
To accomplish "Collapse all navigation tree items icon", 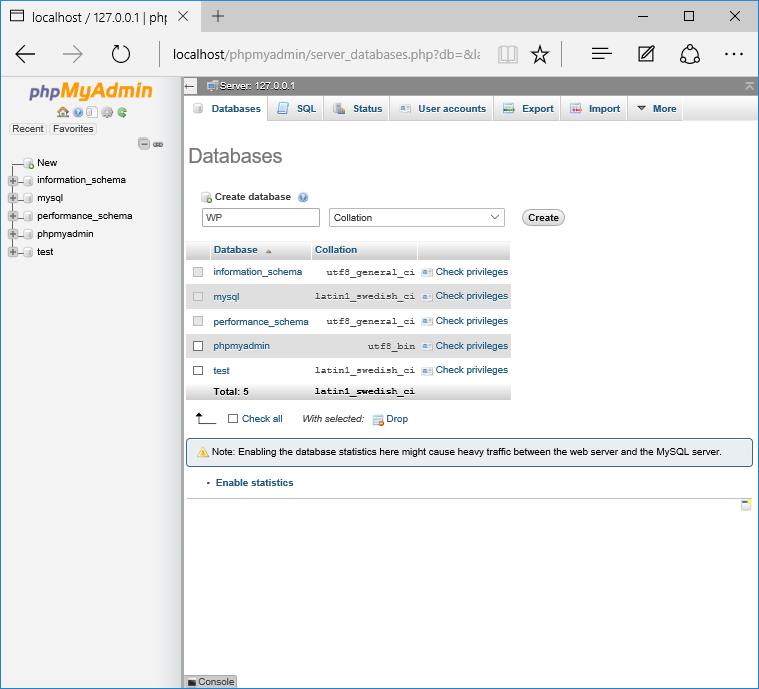I will (x=144, y=144).
